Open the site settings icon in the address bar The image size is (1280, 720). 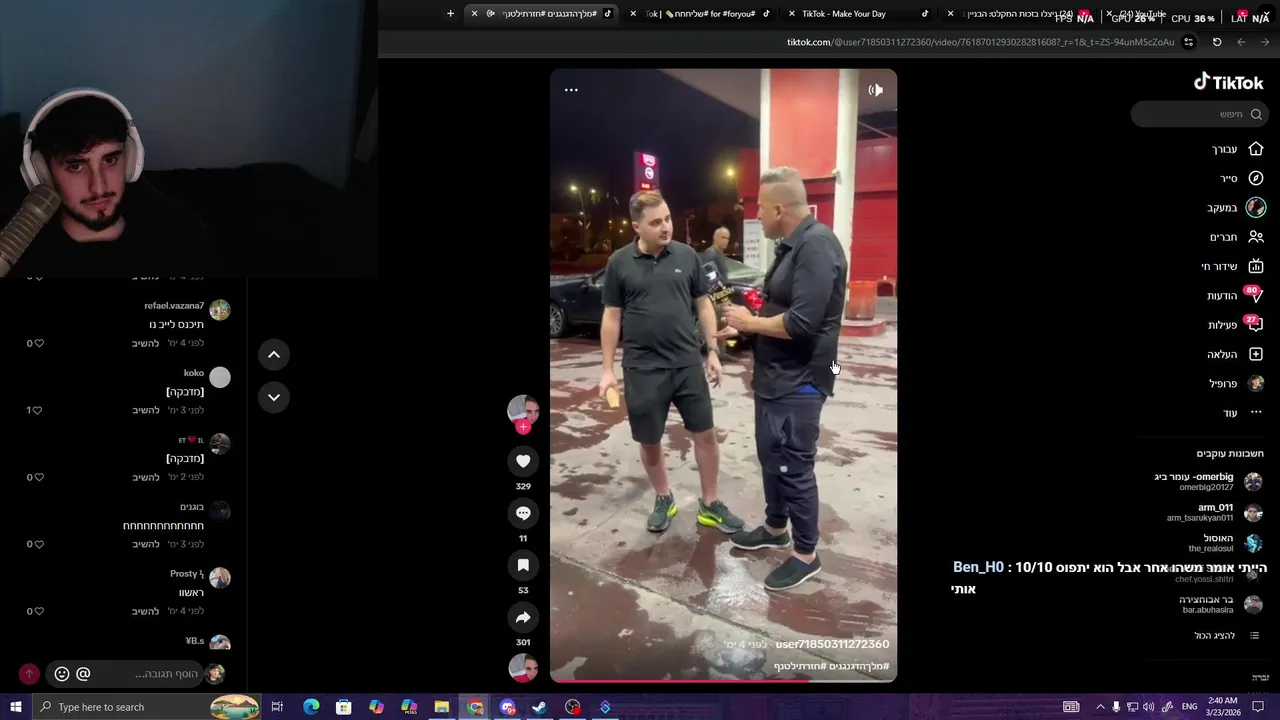pyautogui.click(x=1189, y=42)
